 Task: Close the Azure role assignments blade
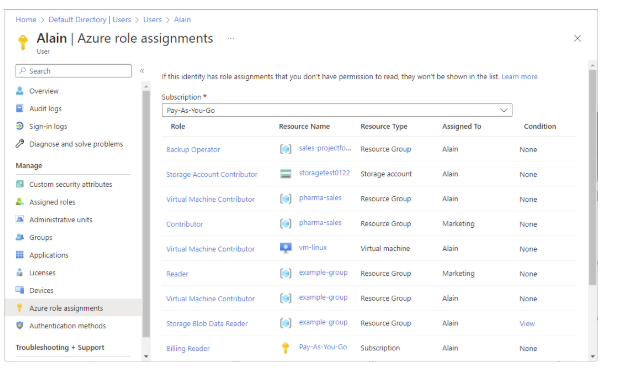click(x=577, y=38)
